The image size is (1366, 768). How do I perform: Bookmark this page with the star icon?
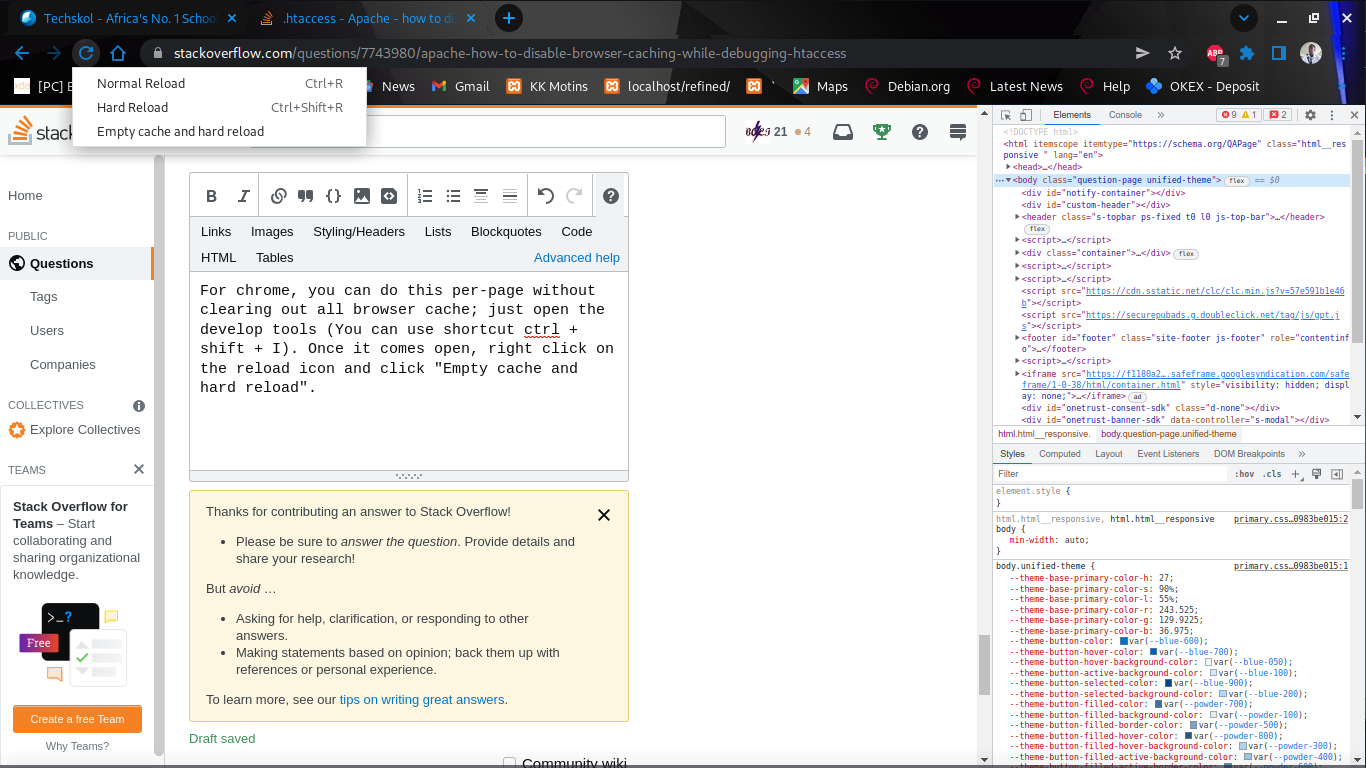tap(1175, 53)
